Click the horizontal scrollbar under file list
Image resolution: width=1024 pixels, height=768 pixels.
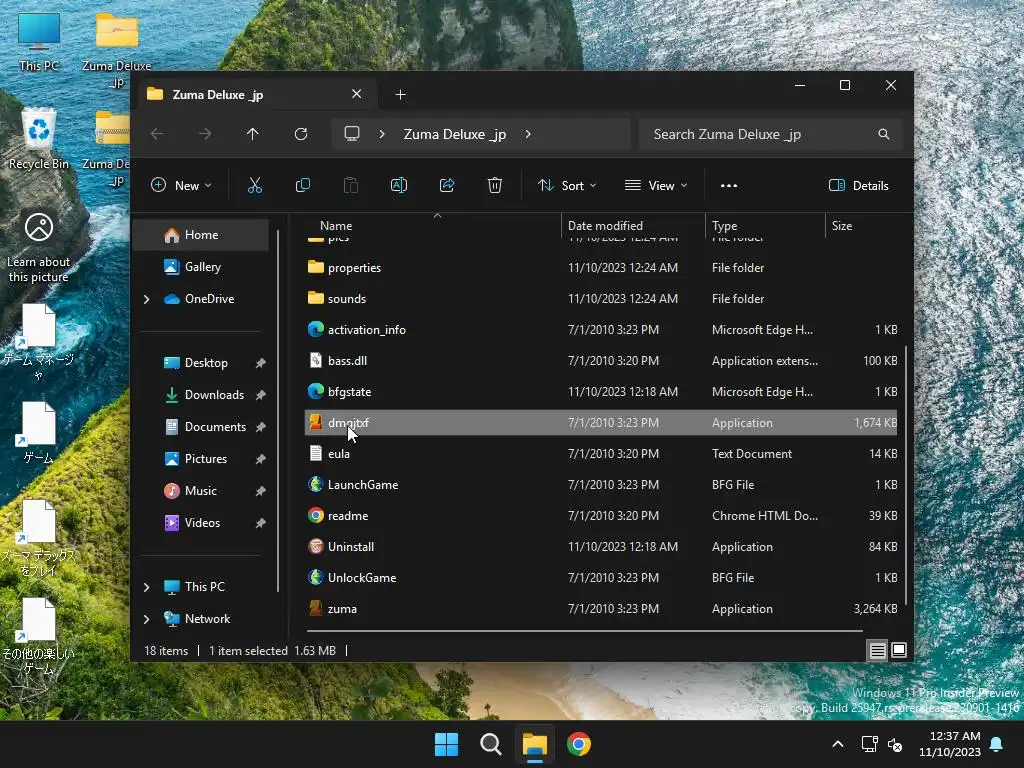(x=584, y=631)
